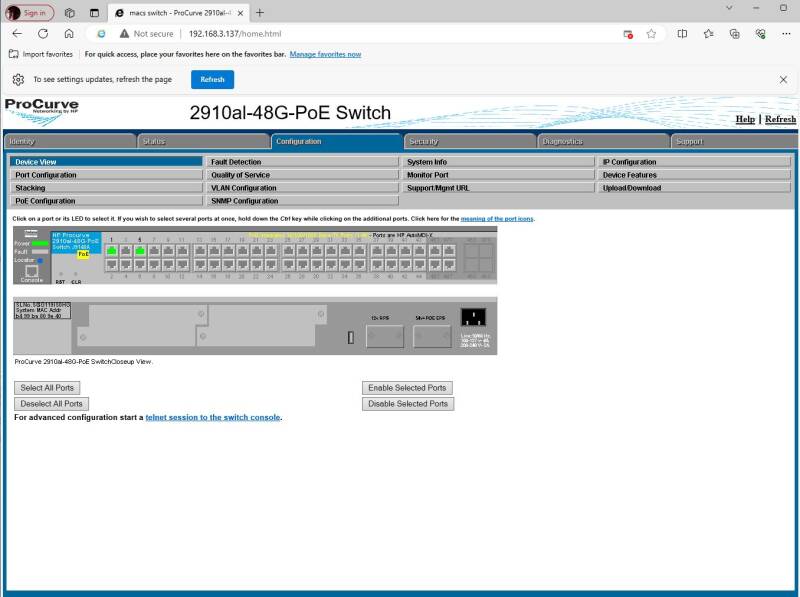Dismiss the settings update banner
This screenshot has height=597, width=800.
tap(783, 80)
